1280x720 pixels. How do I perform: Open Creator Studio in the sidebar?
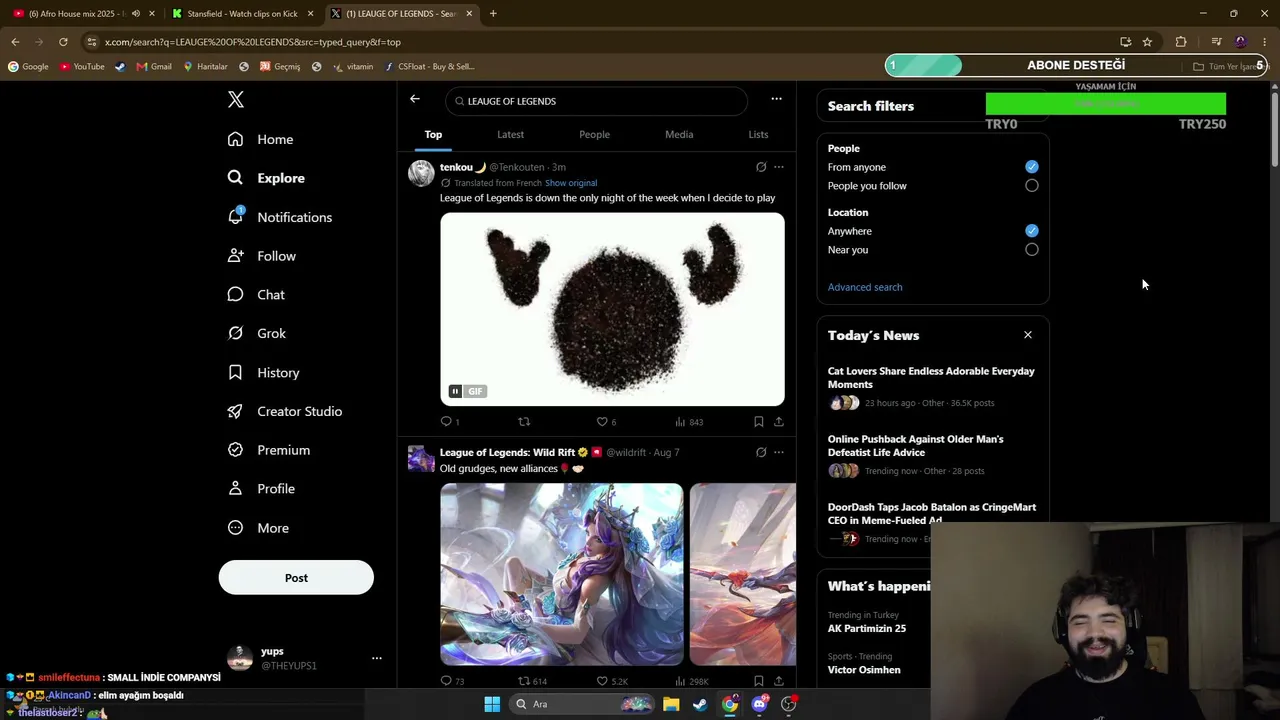point(284,411)
